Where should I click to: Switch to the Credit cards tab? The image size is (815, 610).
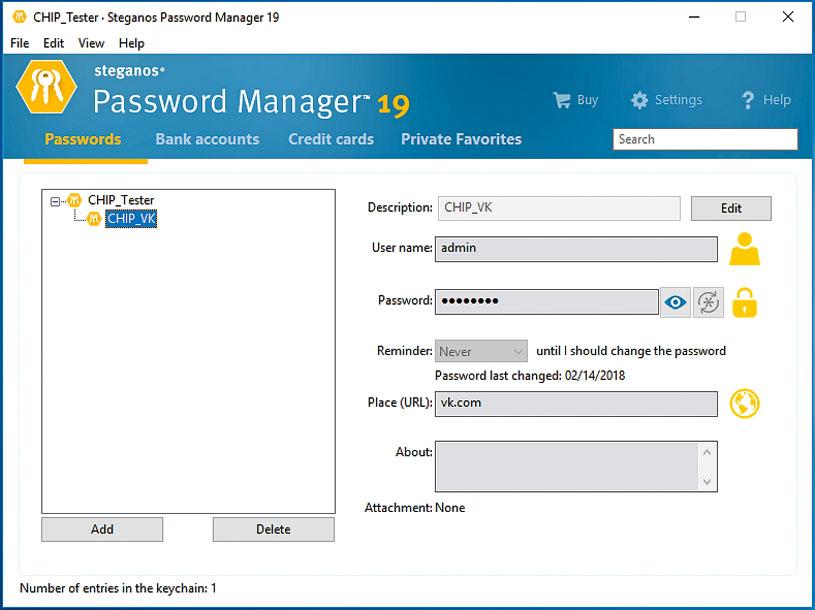[x=331, y=139]
